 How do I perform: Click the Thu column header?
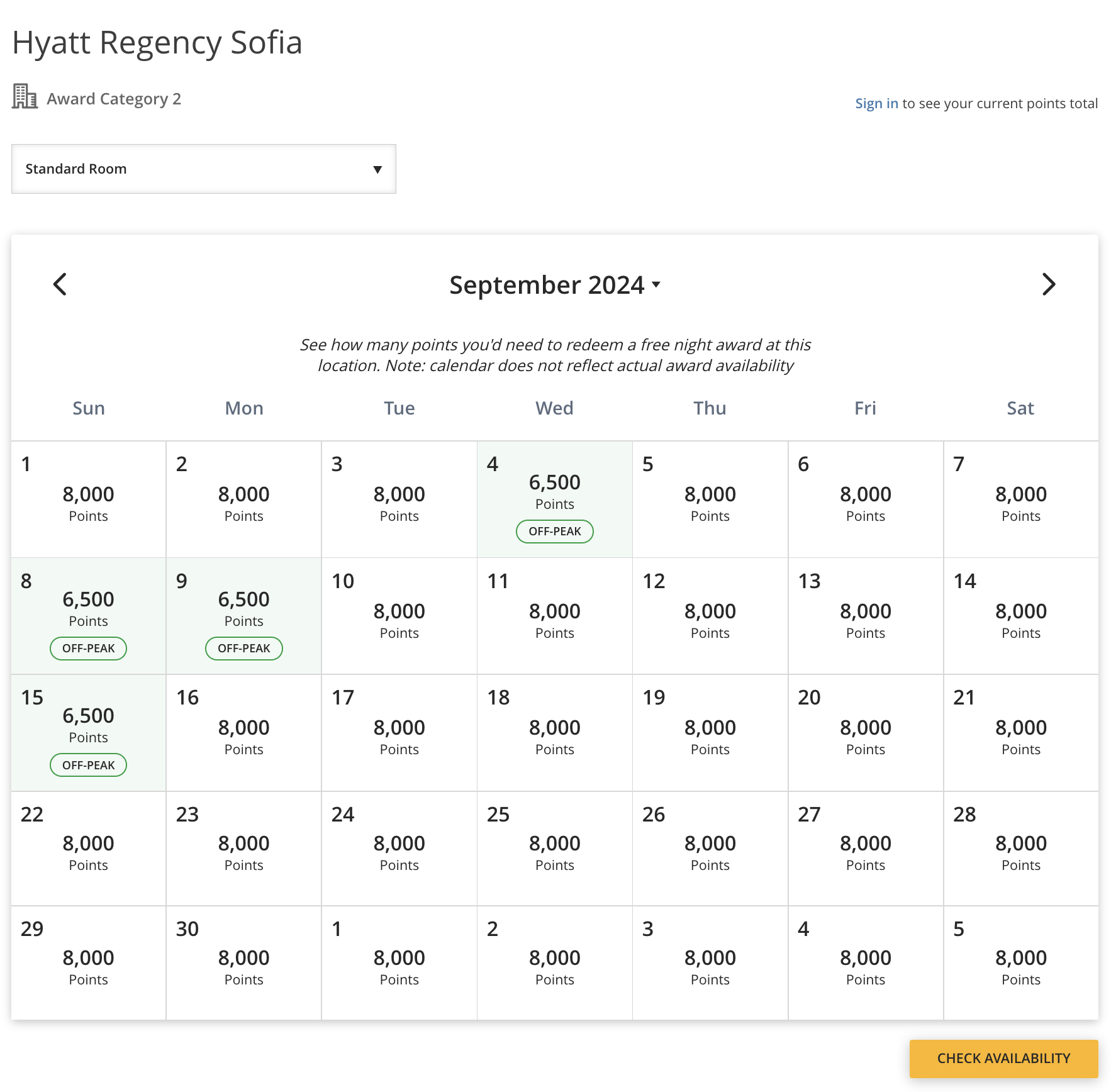tap(710, 408)
